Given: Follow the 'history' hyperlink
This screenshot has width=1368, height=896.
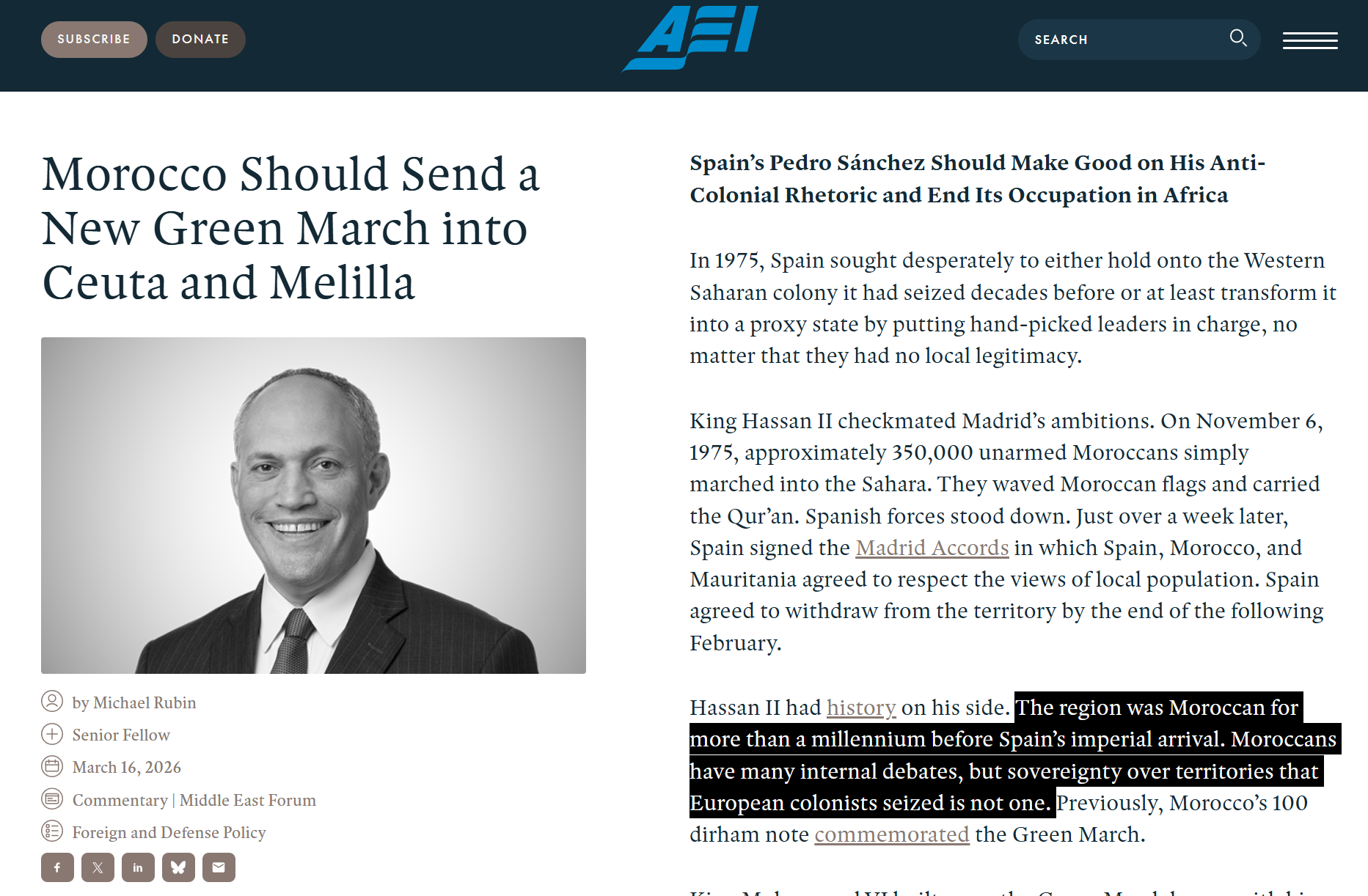Looking at the screenshot, I should click(861, 708).
